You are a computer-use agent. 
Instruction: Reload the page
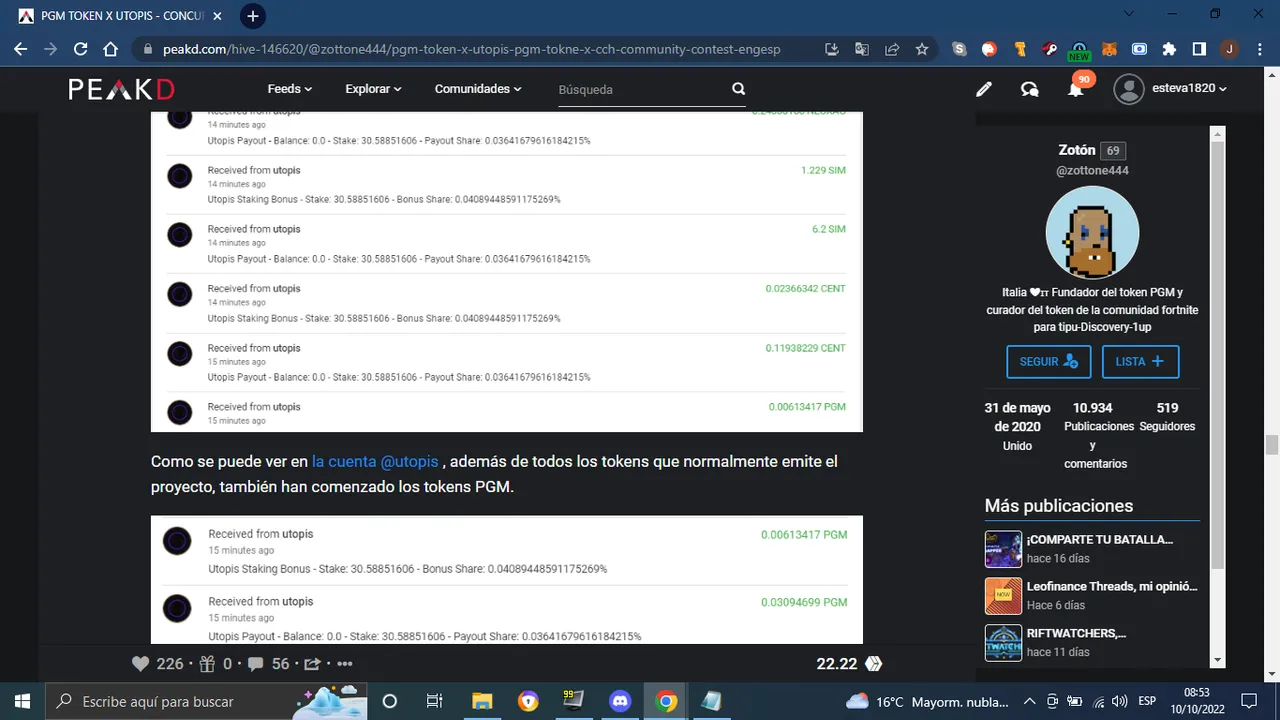point(81,49)
